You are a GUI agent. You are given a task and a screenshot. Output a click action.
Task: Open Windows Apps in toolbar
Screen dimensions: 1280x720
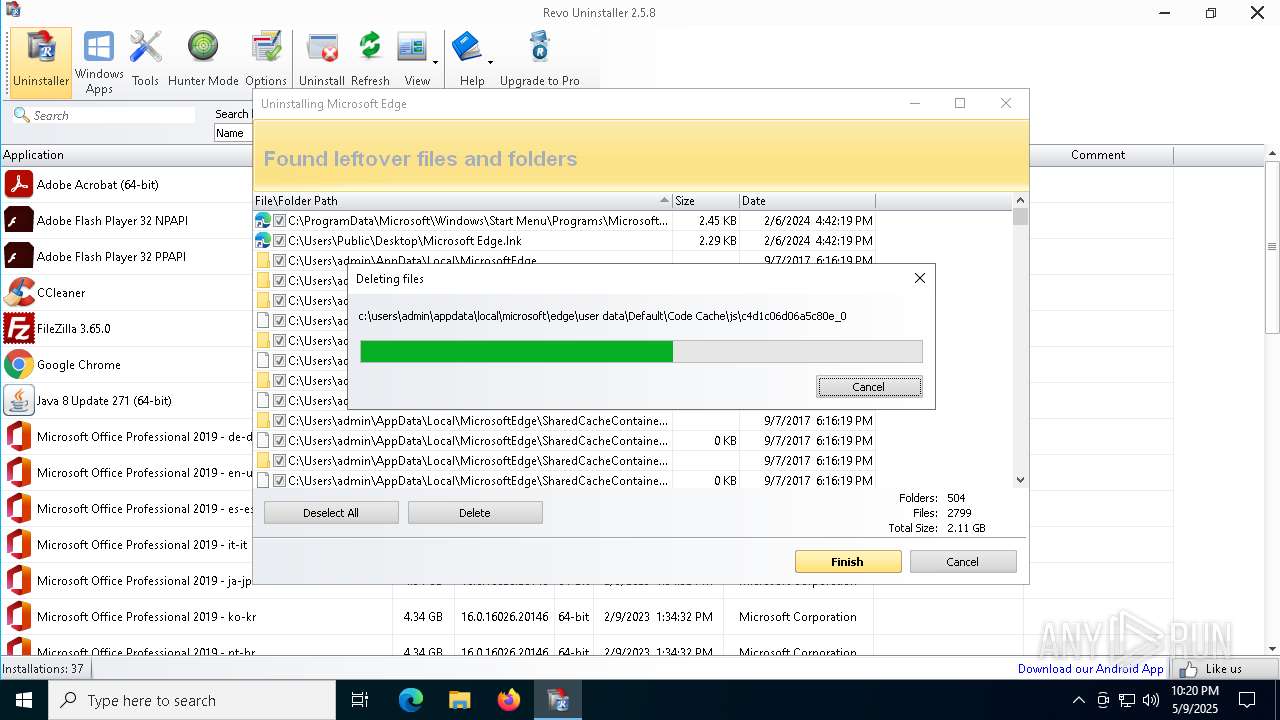point(99,62)
